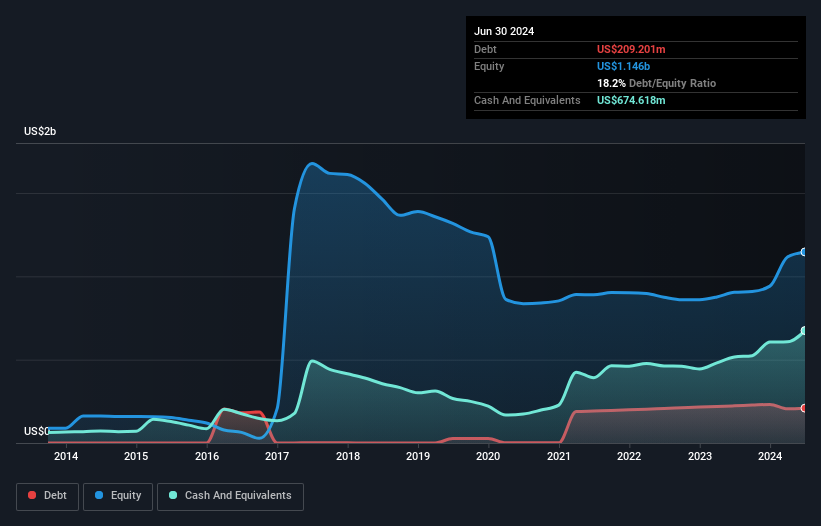Toggle the Debt legend button
This screenshot has width=821, height=526.
click(47, 496)
